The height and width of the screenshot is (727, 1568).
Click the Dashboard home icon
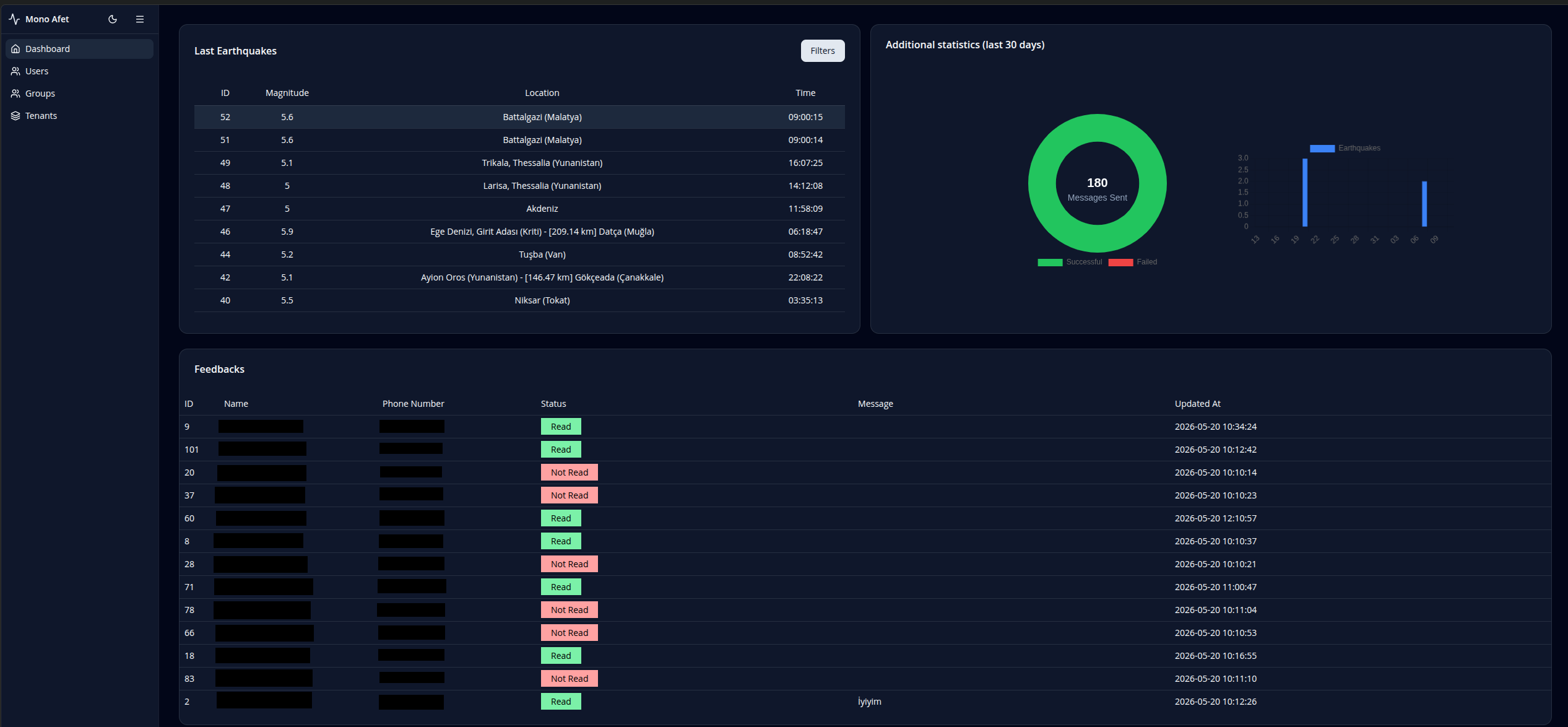tap(15, 49)
